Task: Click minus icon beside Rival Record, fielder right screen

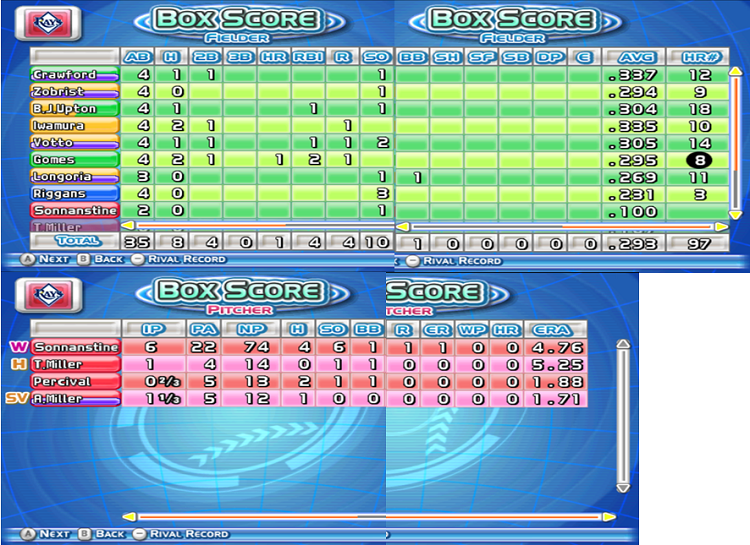Action: [x=413, y=261]
